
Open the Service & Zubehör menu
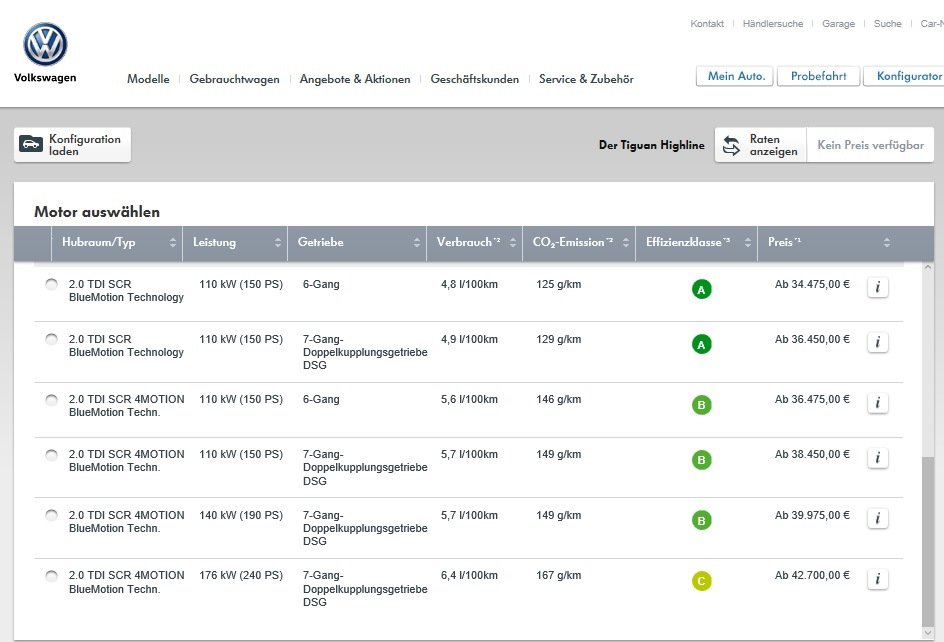click(x=586, y=79)
